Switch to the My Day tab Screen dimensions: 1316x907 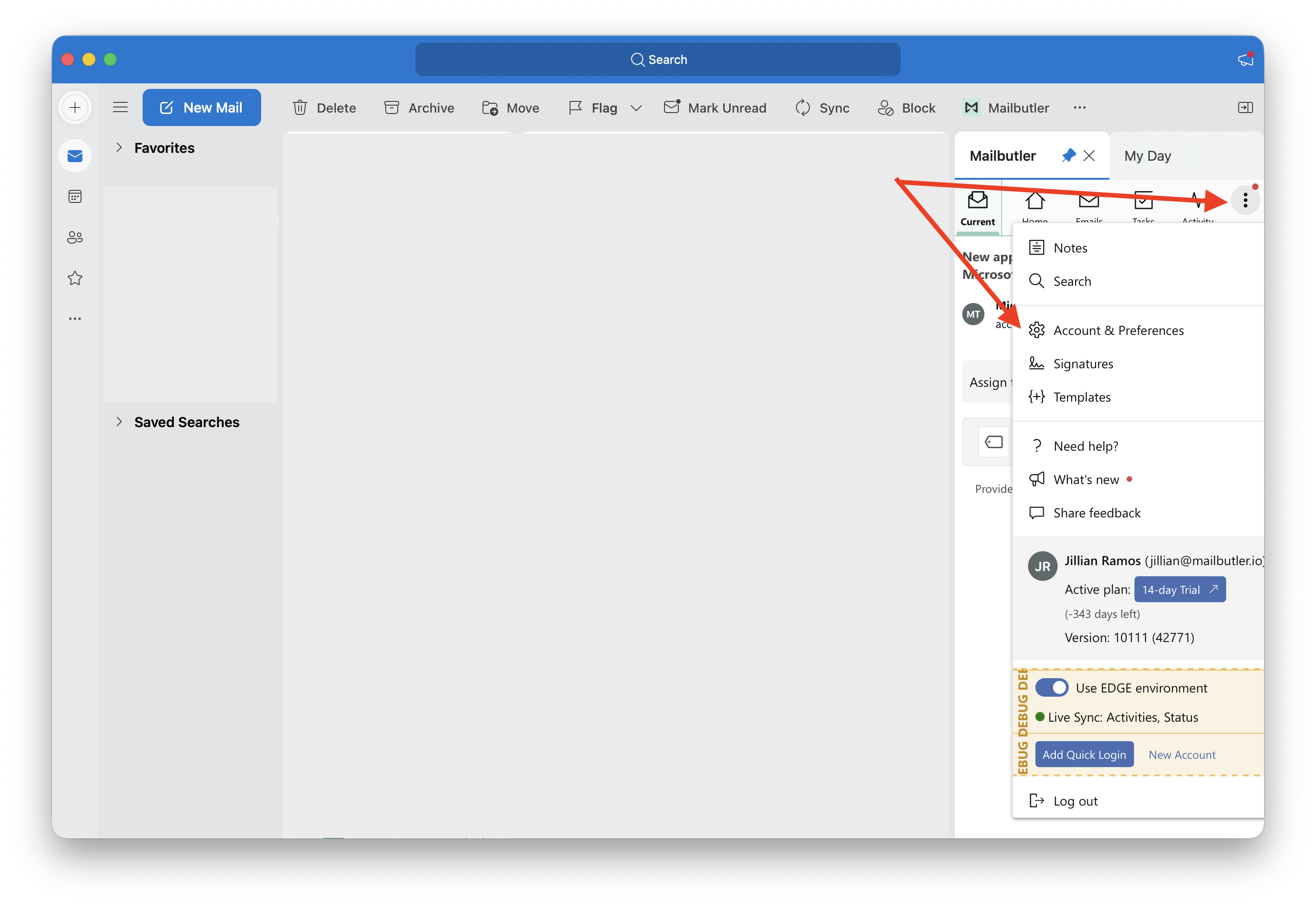point(1147,156)
